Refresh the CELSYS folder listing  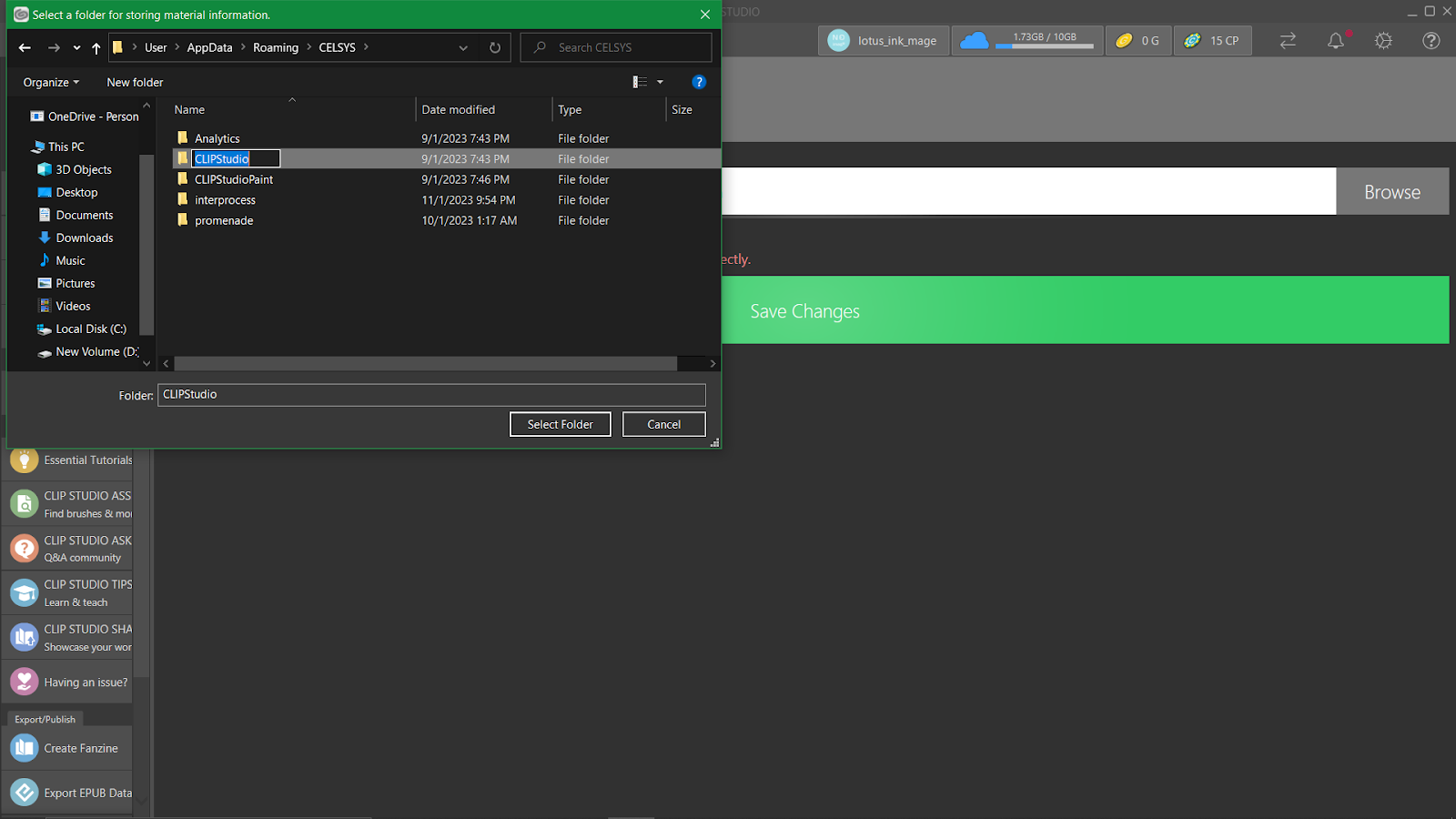495,47
